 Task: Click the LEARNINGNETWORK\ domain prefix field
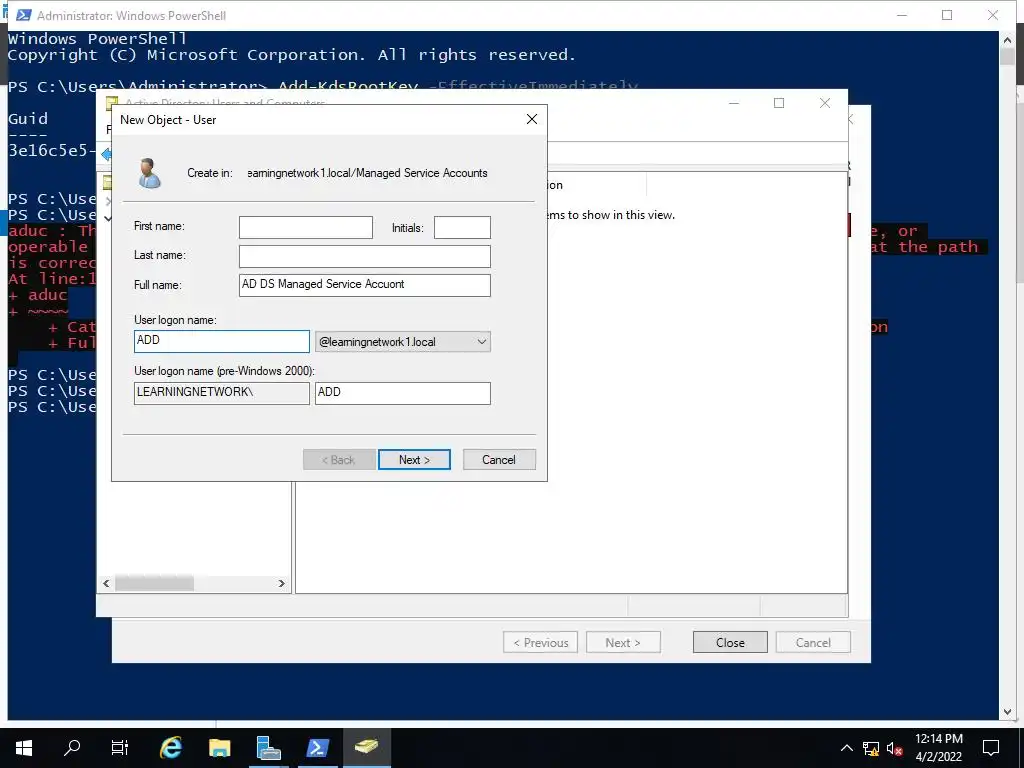[221, 392]
